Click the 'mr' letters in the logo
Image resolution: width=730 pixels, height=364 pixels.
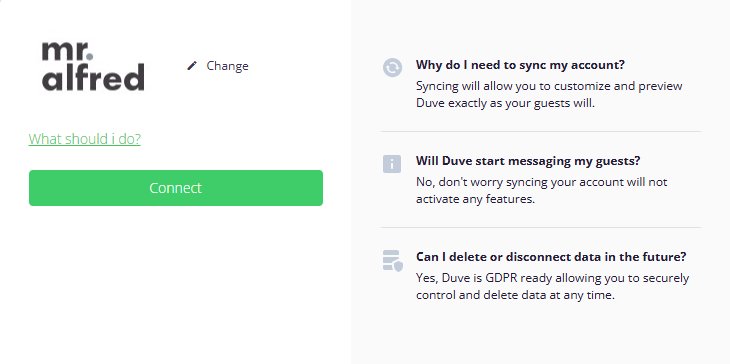pyautogui.click(x=63, y=51)
